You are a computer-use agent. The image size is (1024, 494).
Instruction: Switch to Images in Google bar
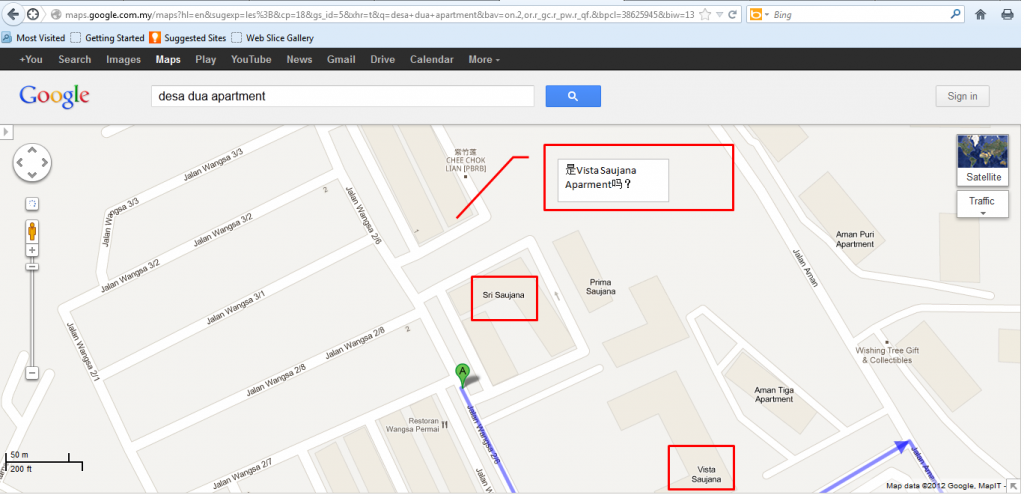123,59
